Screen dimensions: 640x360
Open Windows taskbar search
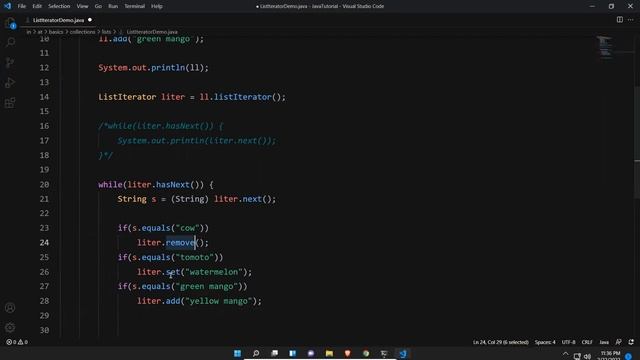256,353
